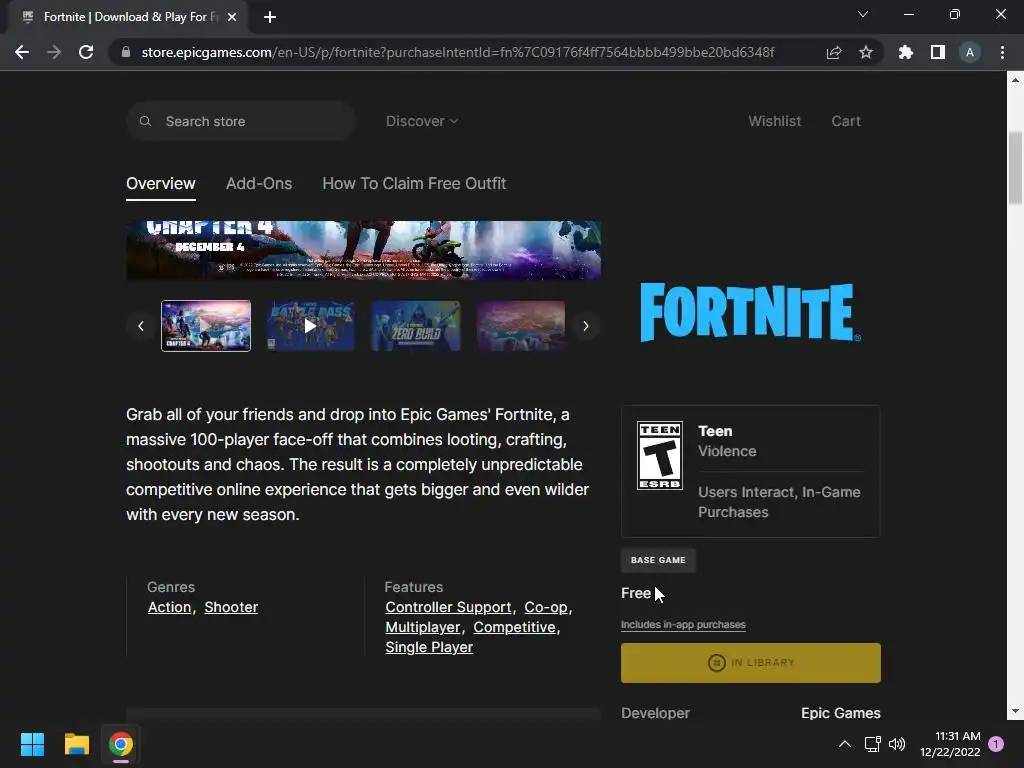Open the Competitive feature link
The image size is (1024, 768).
coord(515,628)
